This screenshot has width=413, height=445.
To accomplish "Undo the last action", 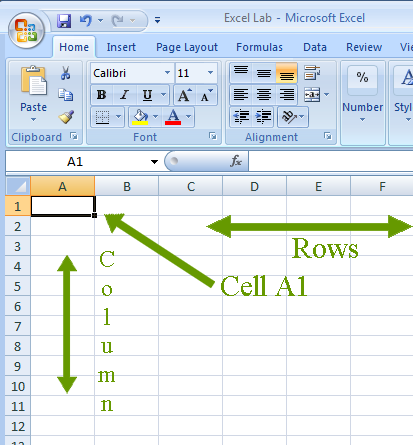I will 86,21.
